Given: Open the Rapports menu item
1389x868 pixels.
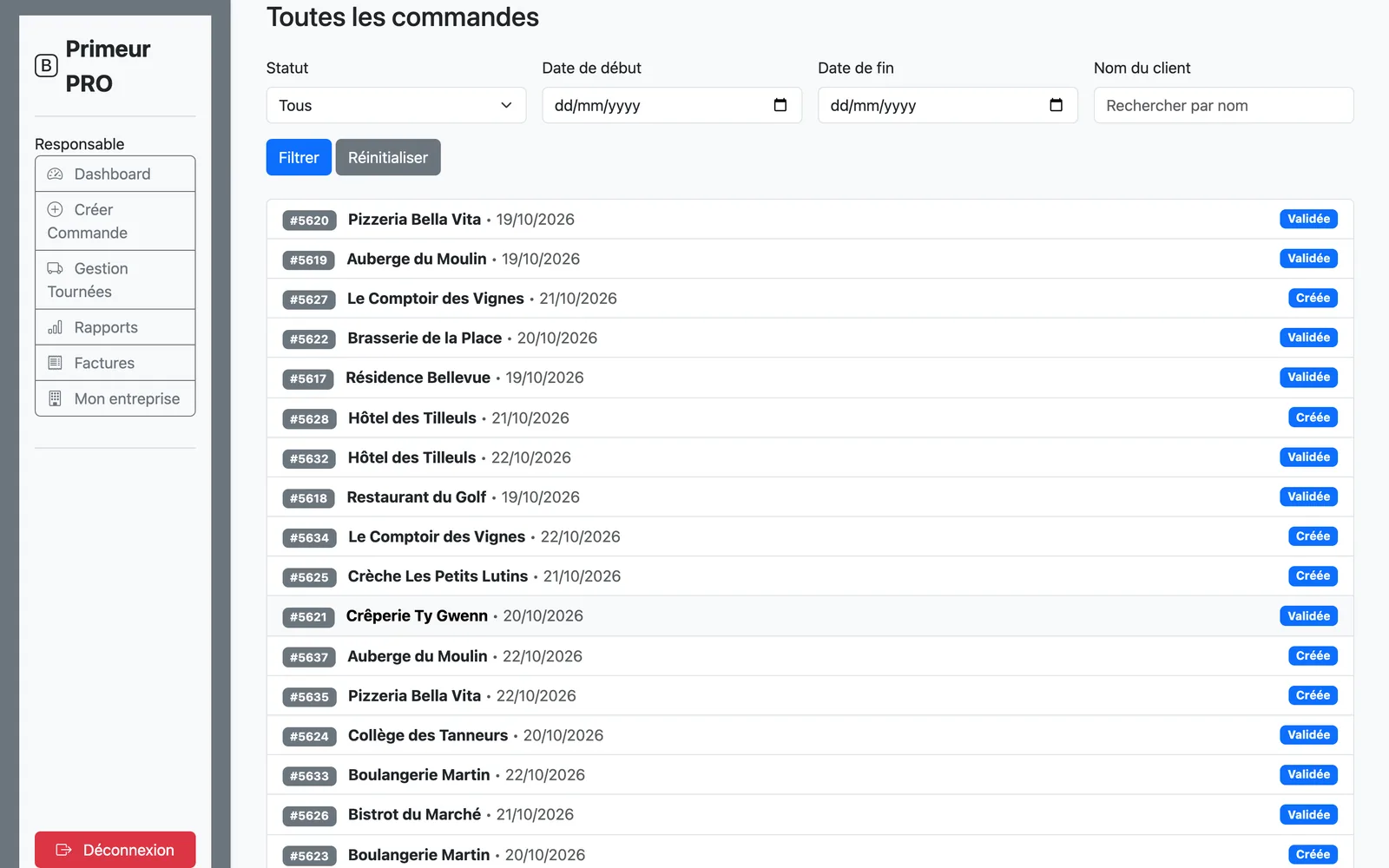Looking at the screenshot, I should [x=115, y=327].
